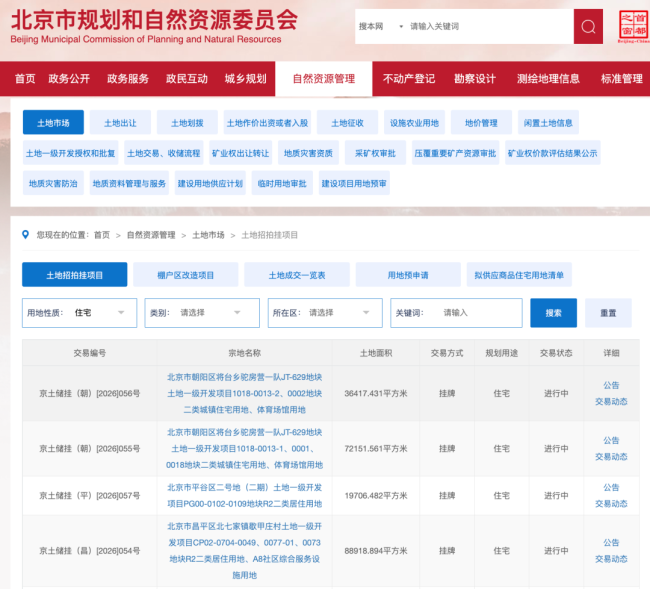Click the red search magnifier button
Image resolution: width=650 pixels, height=589 pixels.
(588, 27)
